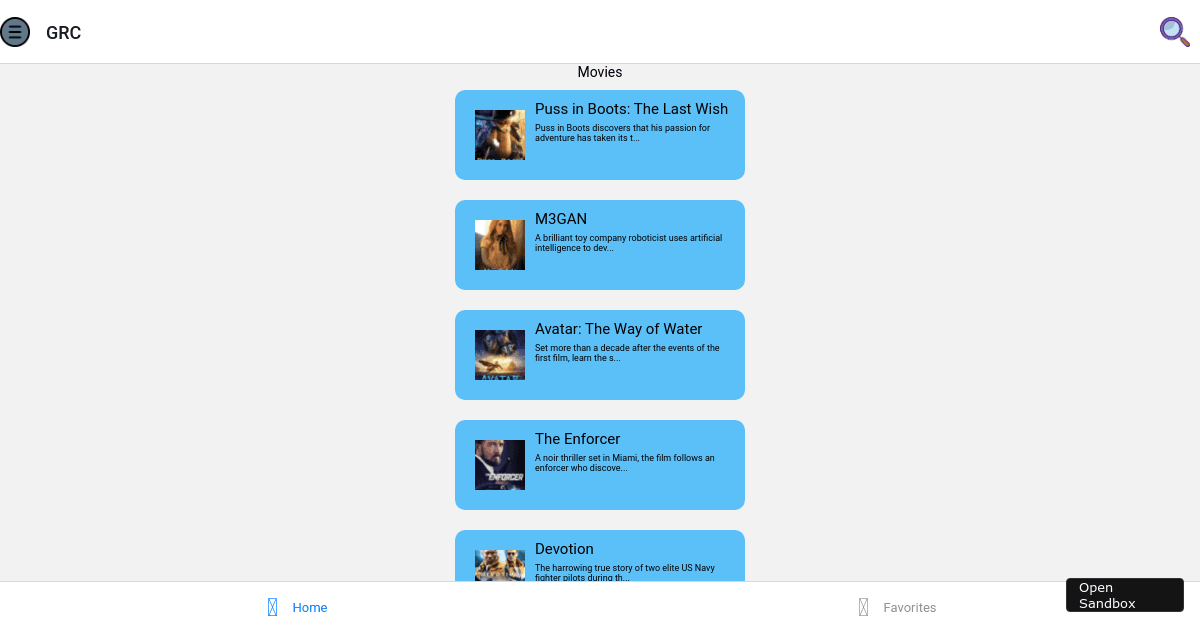
Task: Select the M3GAN poster thumbnail
Action: [499, 245]
